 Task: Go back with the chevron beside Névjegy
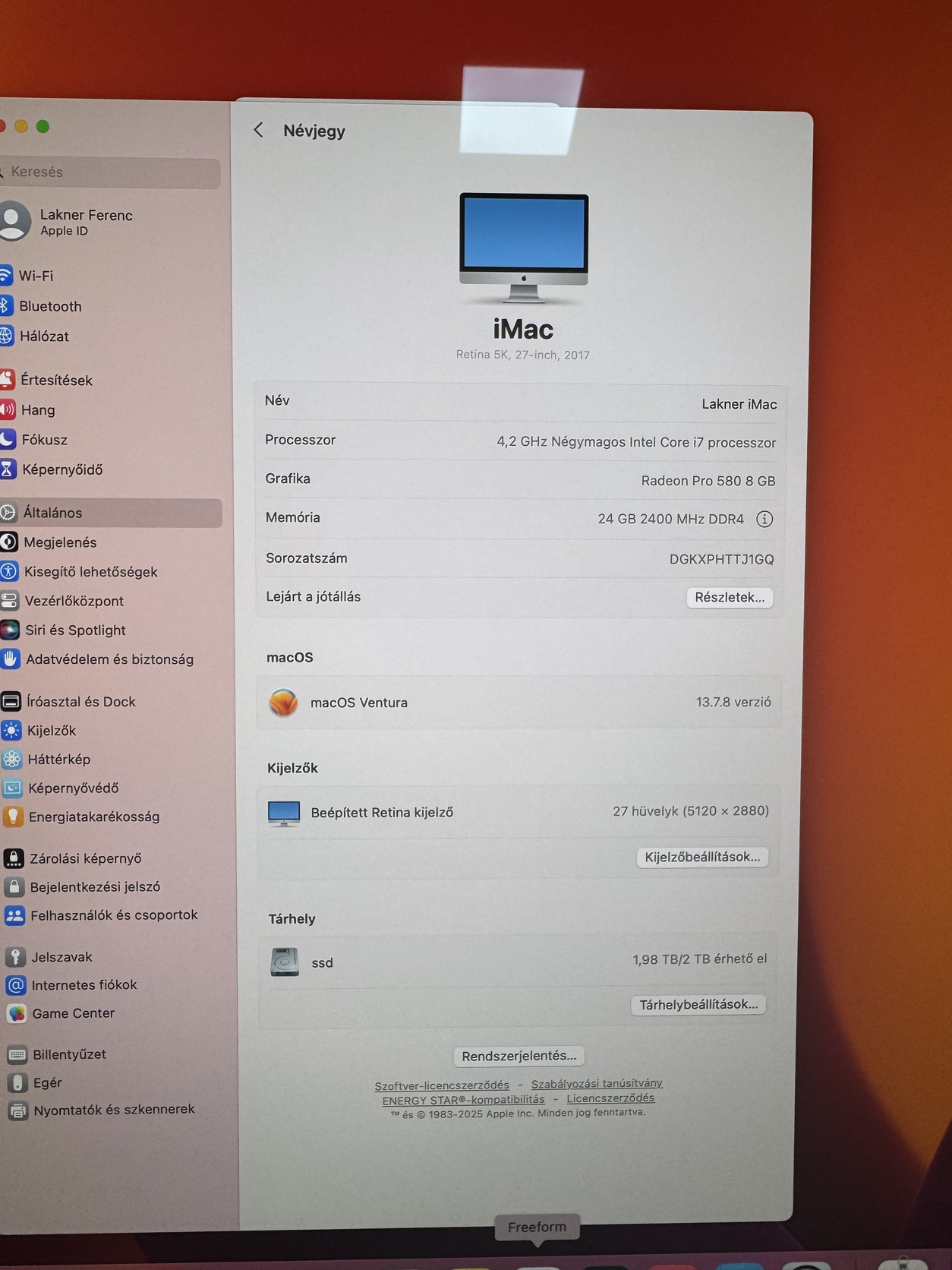258,130
